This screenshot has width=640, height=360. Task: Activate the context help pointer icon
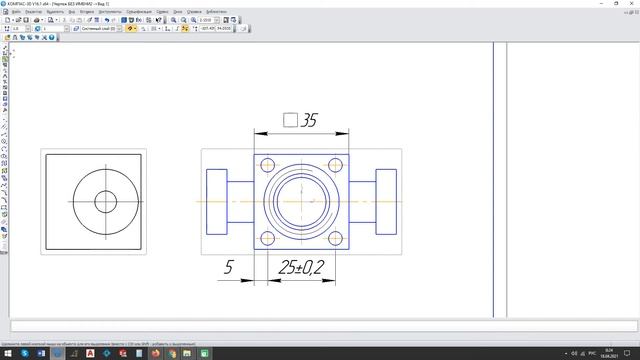pos(158,20)
